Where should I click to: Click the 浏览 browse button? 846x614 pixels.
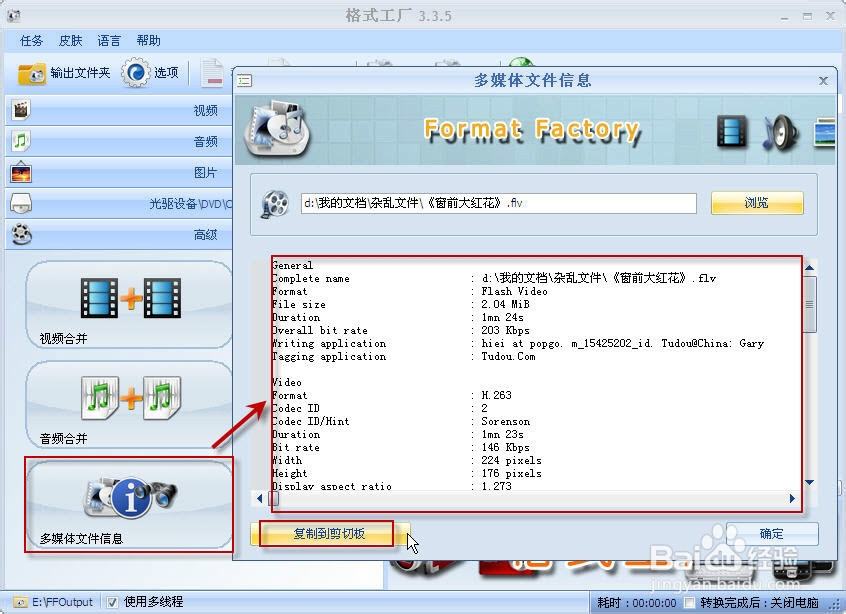point(757,203)
